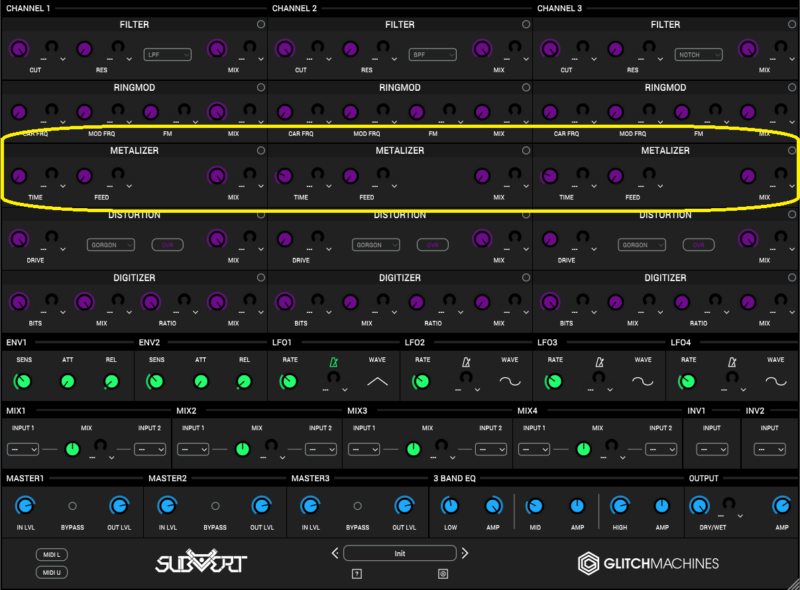The width and height of the screenshot is (800, 590).
Task: Click the LFO2 metronome sync icon
Action: click(466, 360)
